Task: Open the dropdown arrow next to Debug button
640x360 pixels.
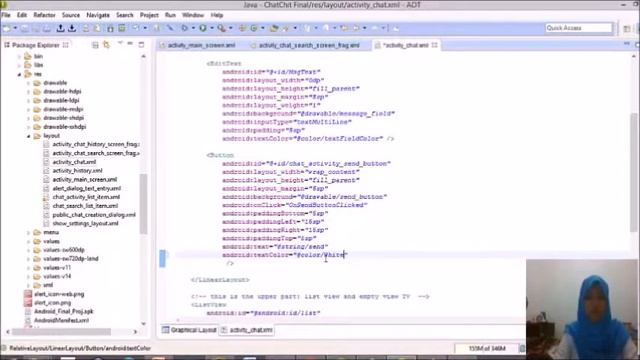Action: [x=193, y=28]
